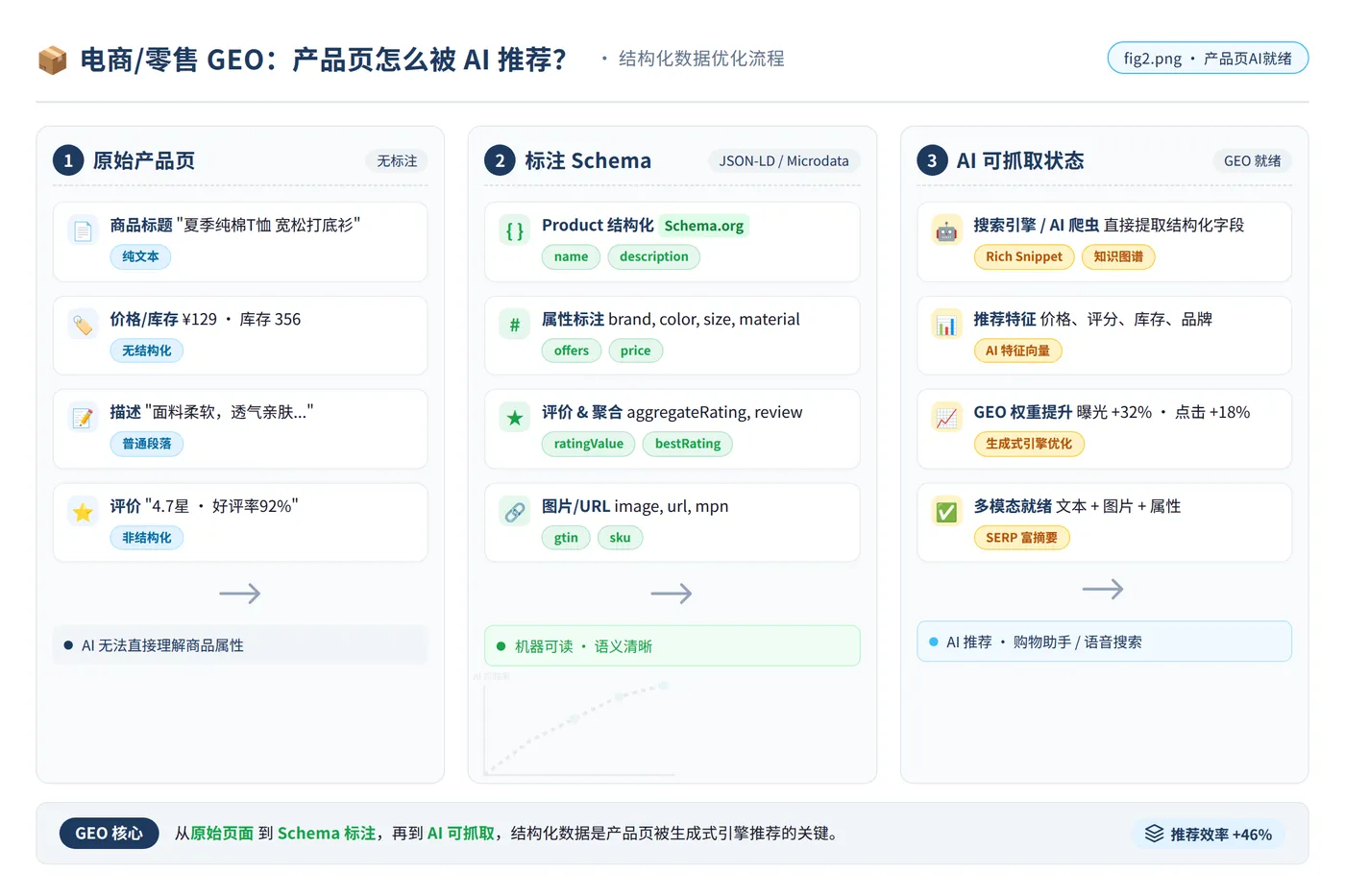Screen dimensions: 1345x896
Task: Select the AI 特征向量 tag
Action: pos(1017,351)
